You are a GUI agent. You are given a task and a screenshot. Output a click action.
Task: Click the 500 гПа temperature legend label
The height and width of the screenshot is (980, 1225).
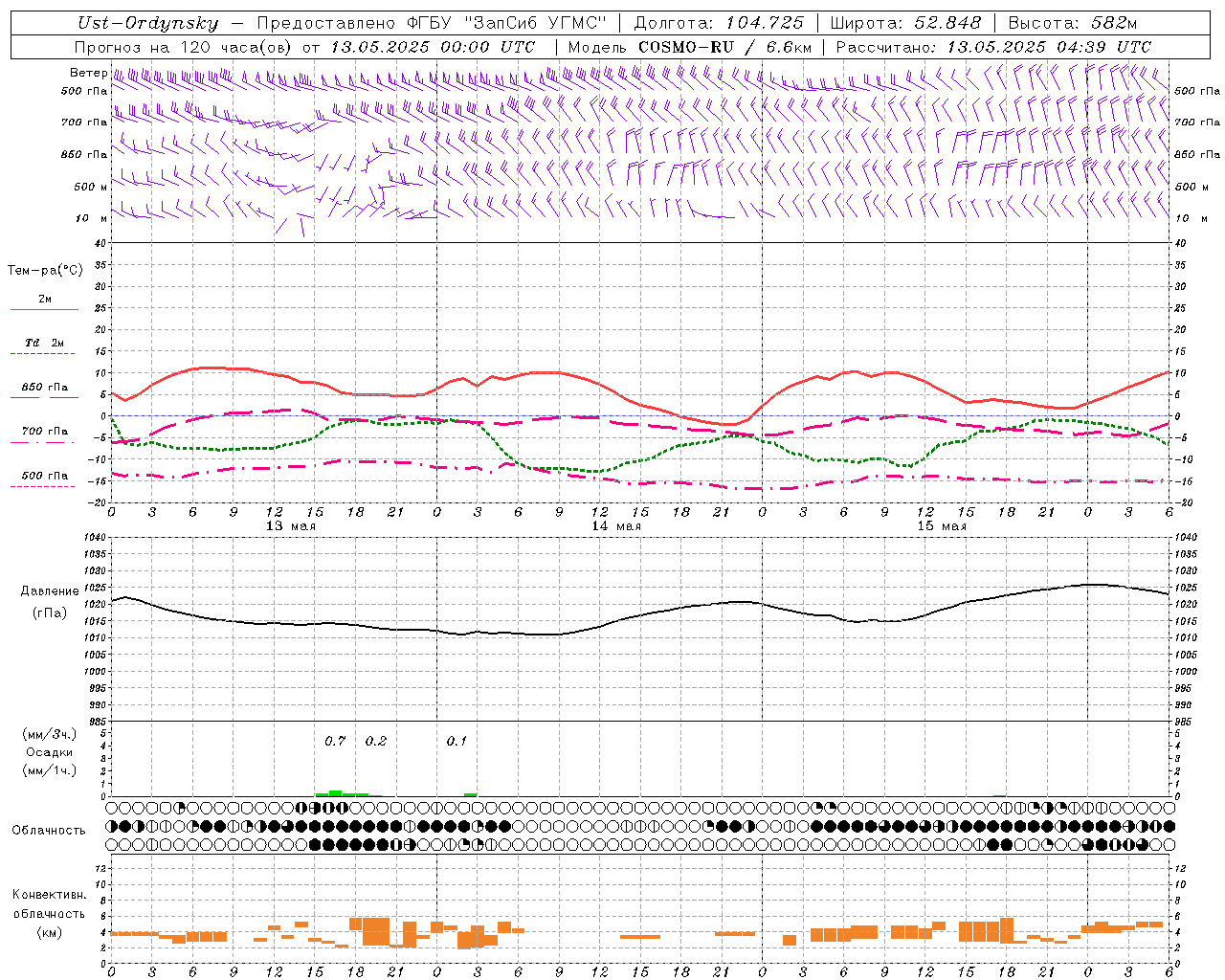[x=44, y=476]
